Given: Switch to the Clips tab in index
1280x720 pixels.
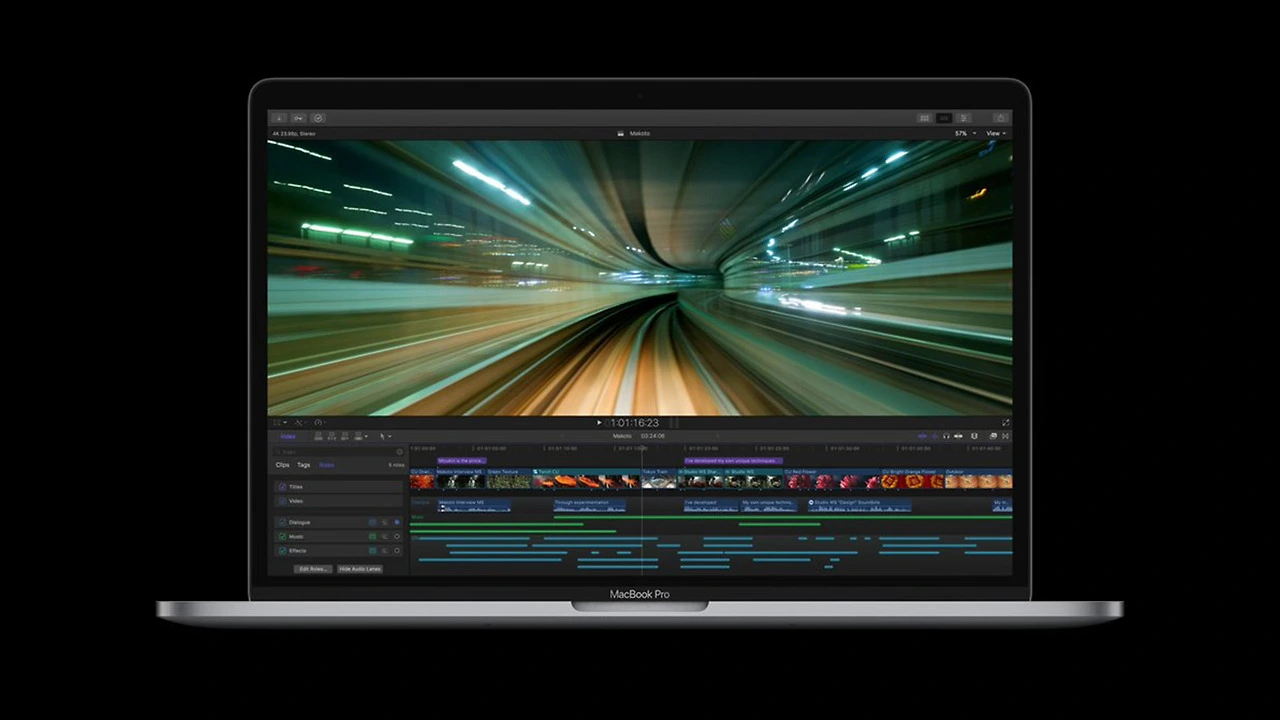Looking at the screenshot, I should (x=282, y=465).
